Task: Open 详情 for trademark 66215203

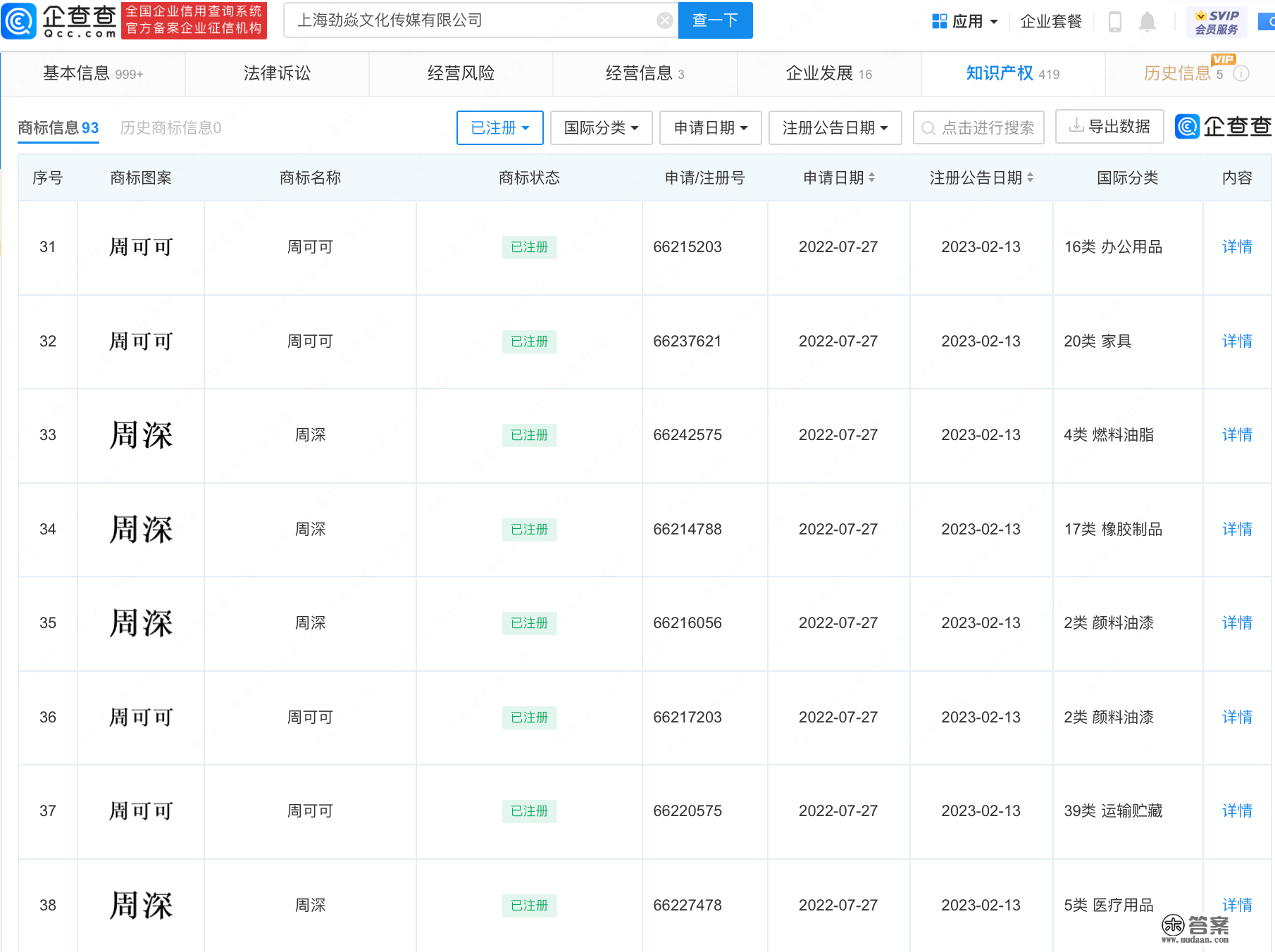Action: [x=1237, y=247]
